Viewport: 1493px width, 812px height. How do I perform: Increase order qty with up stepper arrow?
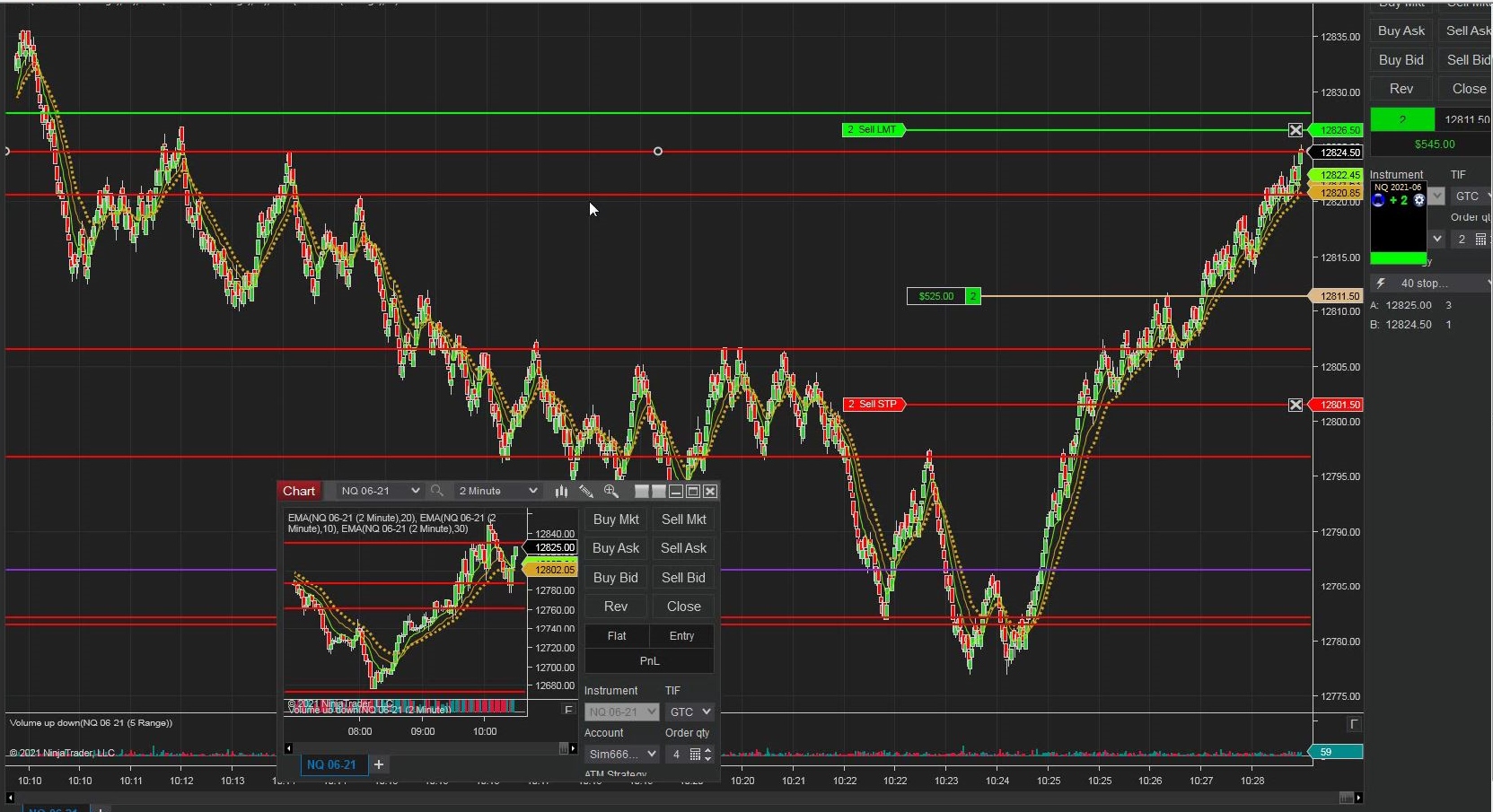click(707, 751)
